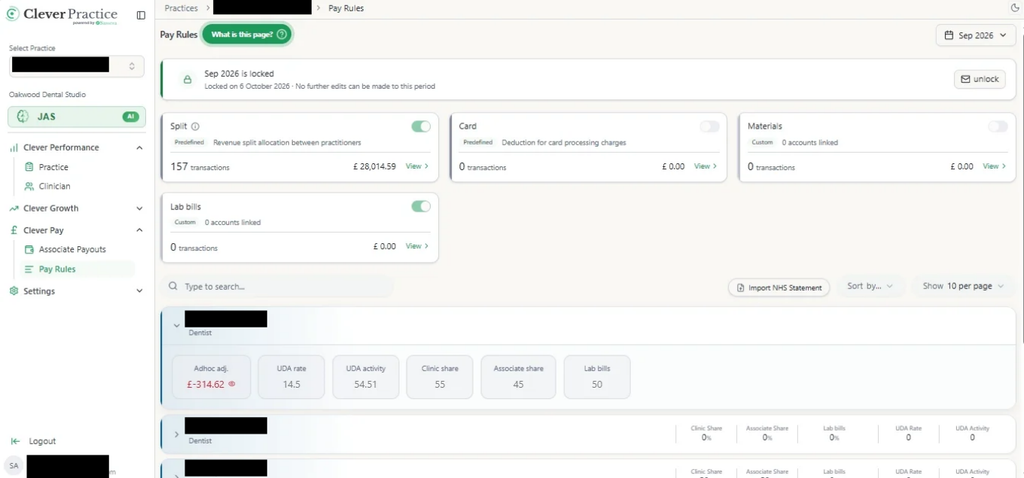This screenshot has height=478, width=1024.
Task: Click the Oakwood Dental Studio label
Action: click(x=47, y=95)
